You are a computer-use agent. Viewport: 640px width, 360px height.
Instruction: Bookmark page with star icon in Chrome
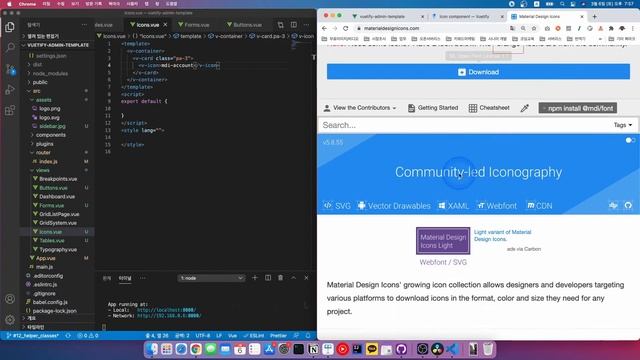tap(534, 28)
